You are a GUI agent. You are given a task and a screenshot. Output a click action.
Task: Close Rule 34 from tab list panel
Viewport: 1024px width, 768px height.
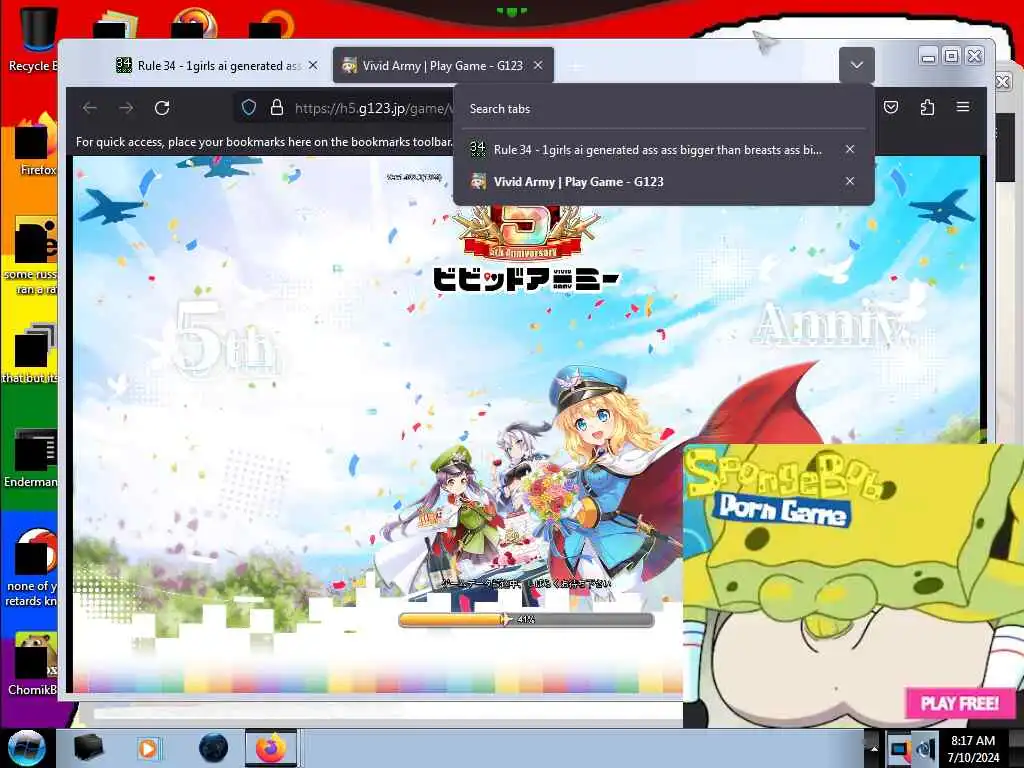tap(850, 150)
